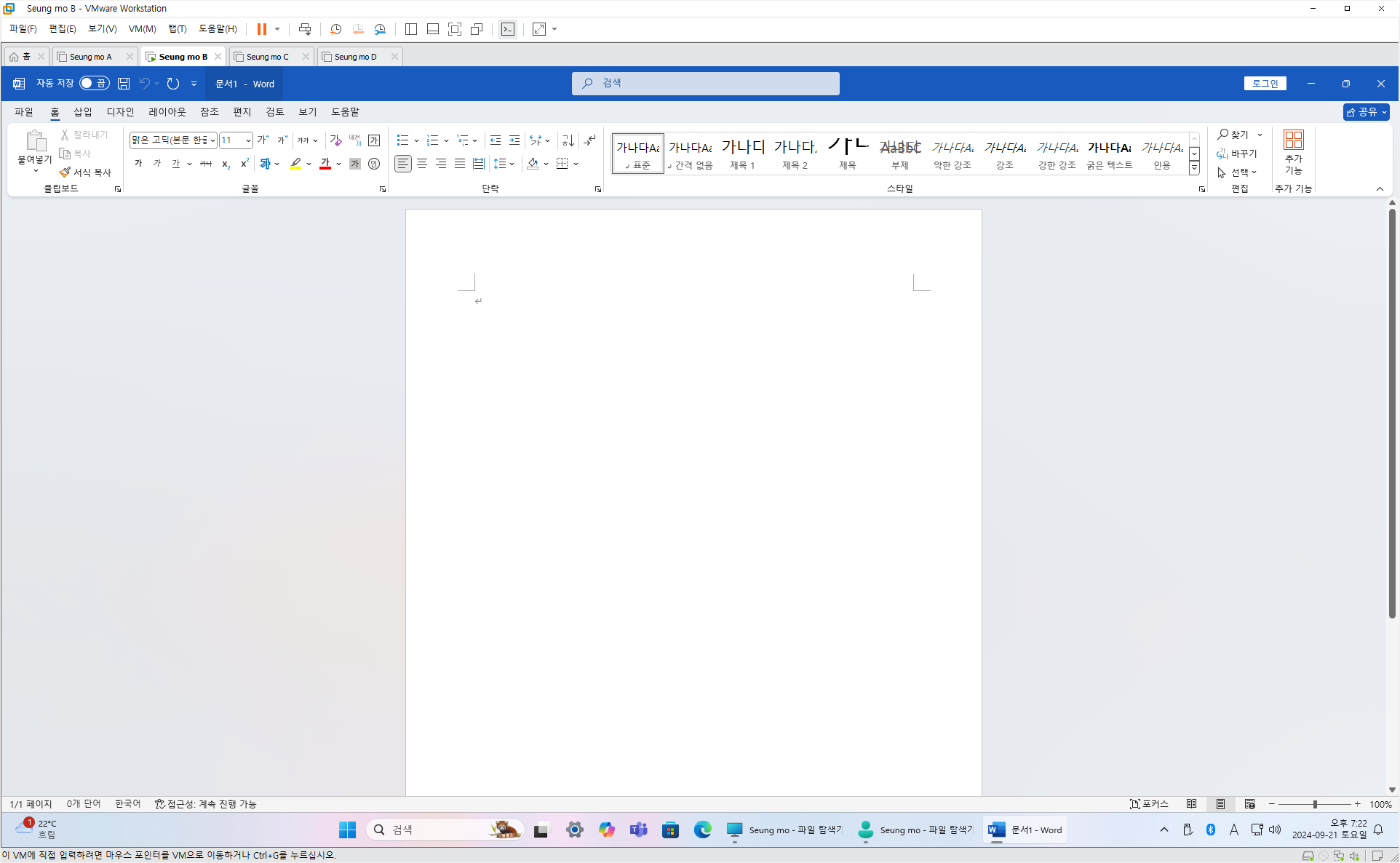Click the bullet list icon
Image resolution: width=1400 pixels, height=863 pixels.
[x=402, y=140]
